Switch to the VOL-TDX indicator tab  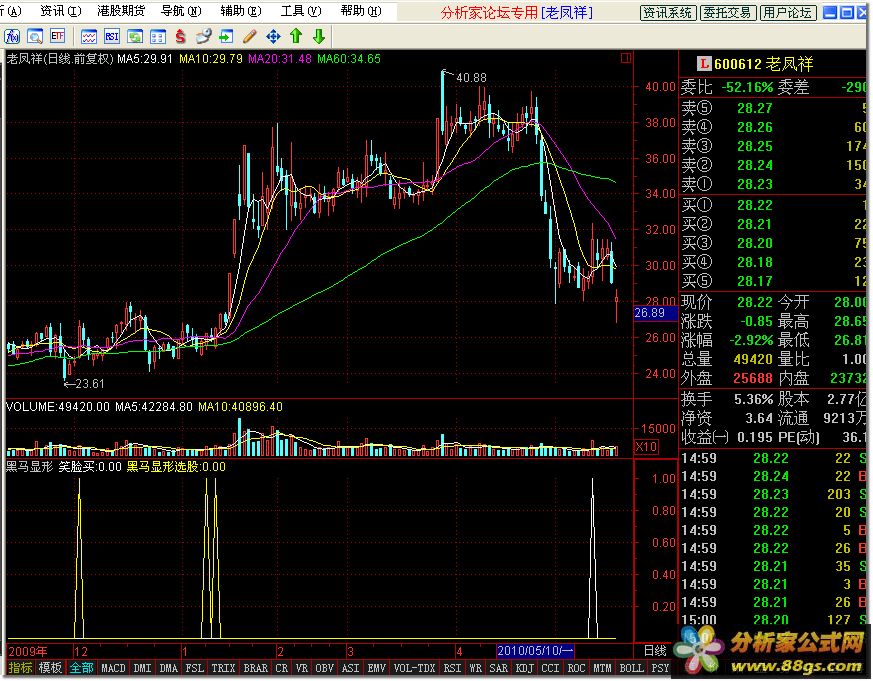(414, 668)
